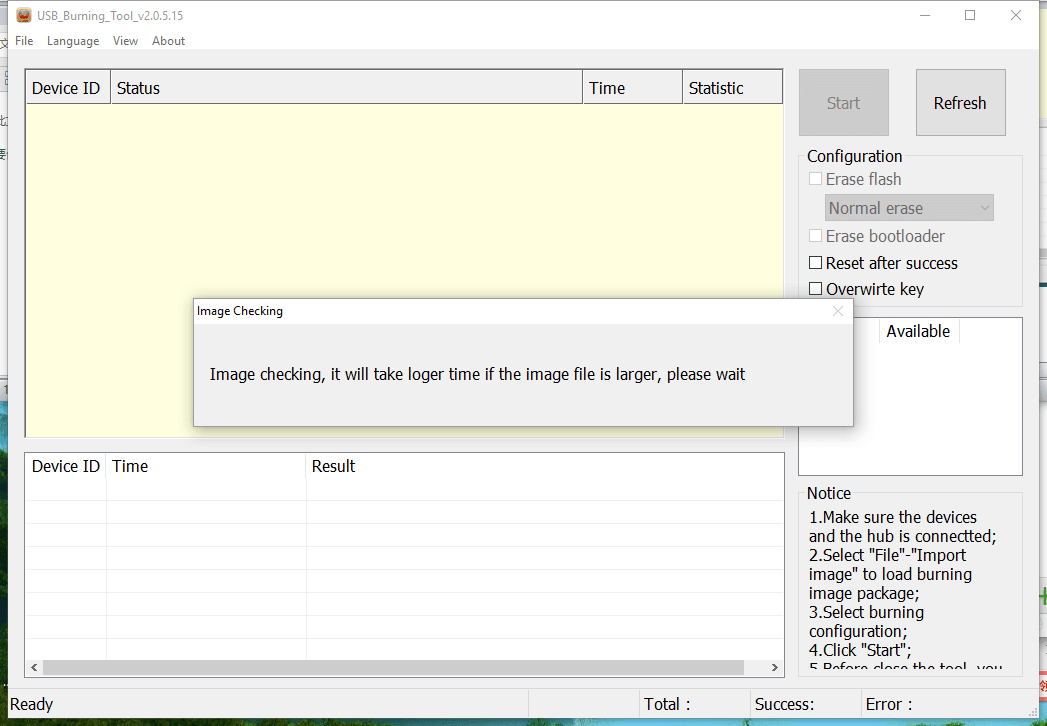Click the Status column header

tap(347, 87)
